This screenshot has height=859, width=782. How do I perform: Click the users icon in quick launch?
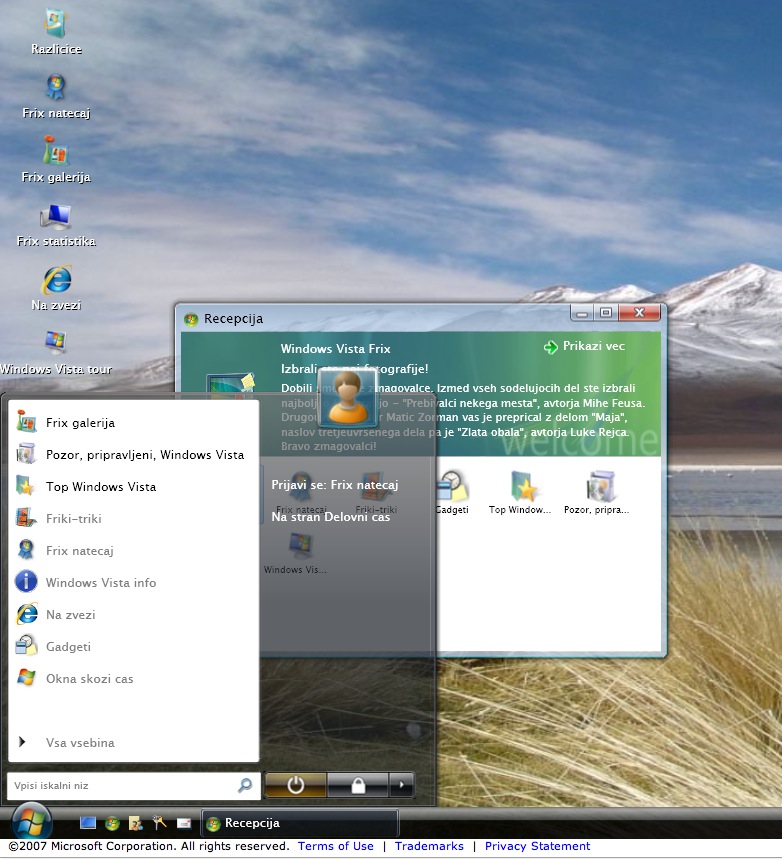[136, 823]
